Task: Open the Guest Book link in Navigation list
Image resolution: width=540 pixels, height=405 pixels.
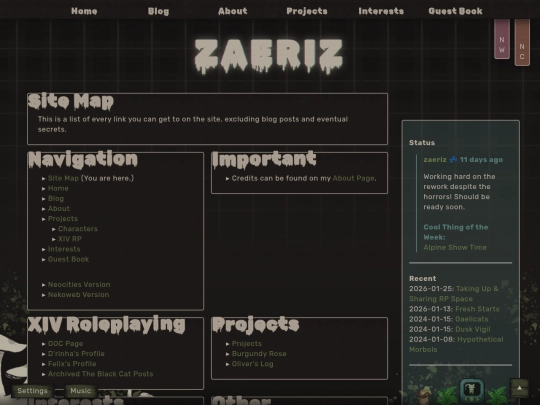Action: pyautogui.click(x=68, y=259)
